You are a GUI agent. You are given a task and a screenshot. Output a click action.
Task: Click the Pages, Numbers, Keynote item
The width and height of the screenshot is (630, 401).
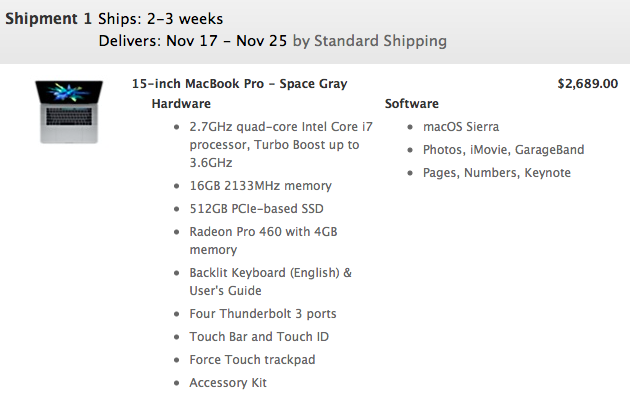tap(497, 173)
